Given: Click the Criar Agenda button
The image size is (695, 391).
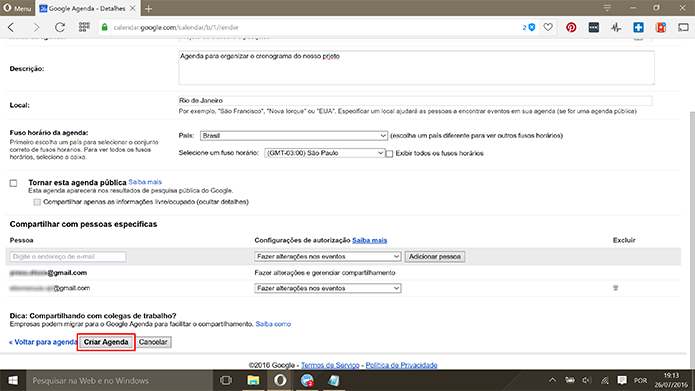Looking at the screenshot, I should [x=106, y=342].
